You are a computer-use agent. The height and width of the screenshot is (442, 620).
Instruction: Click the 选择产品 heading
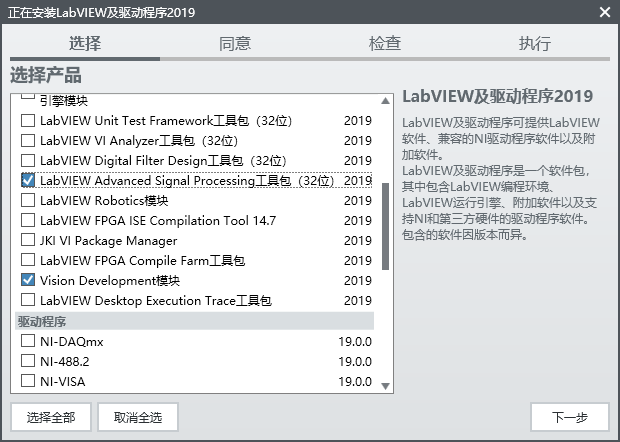46,75
